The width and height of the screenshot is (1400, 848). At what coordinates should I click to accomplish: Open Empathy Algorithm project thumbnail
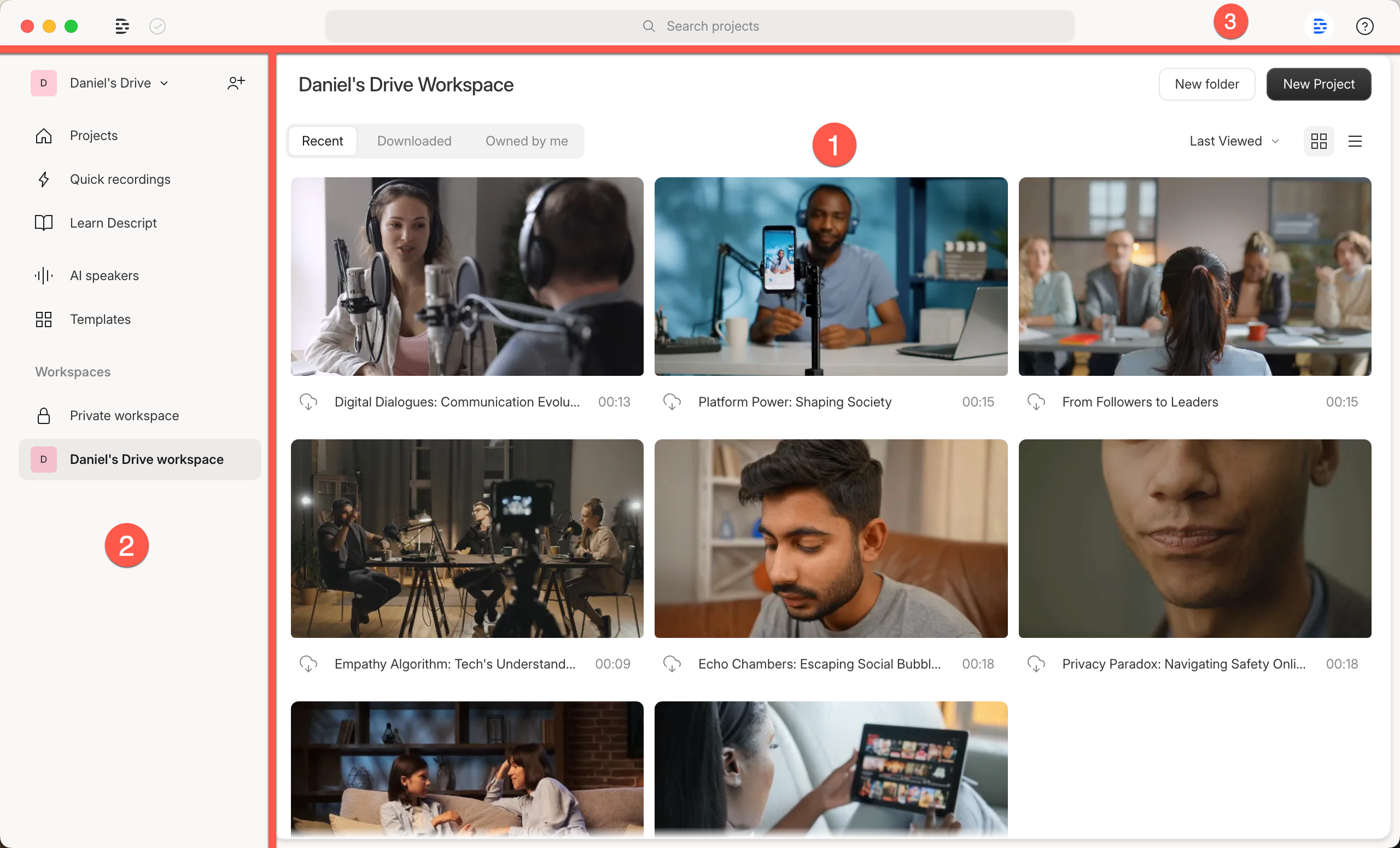467,538
